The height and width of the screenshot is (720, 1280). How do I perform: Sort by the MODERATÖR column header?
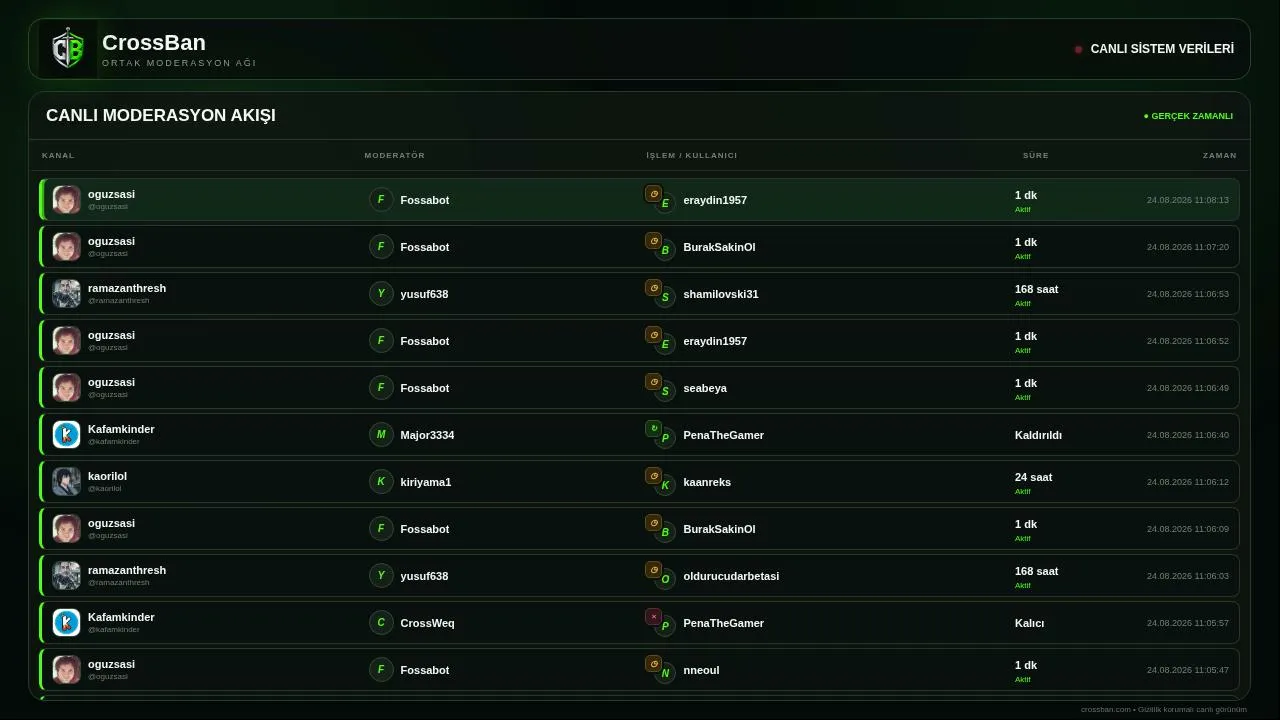tap(394, 155)
